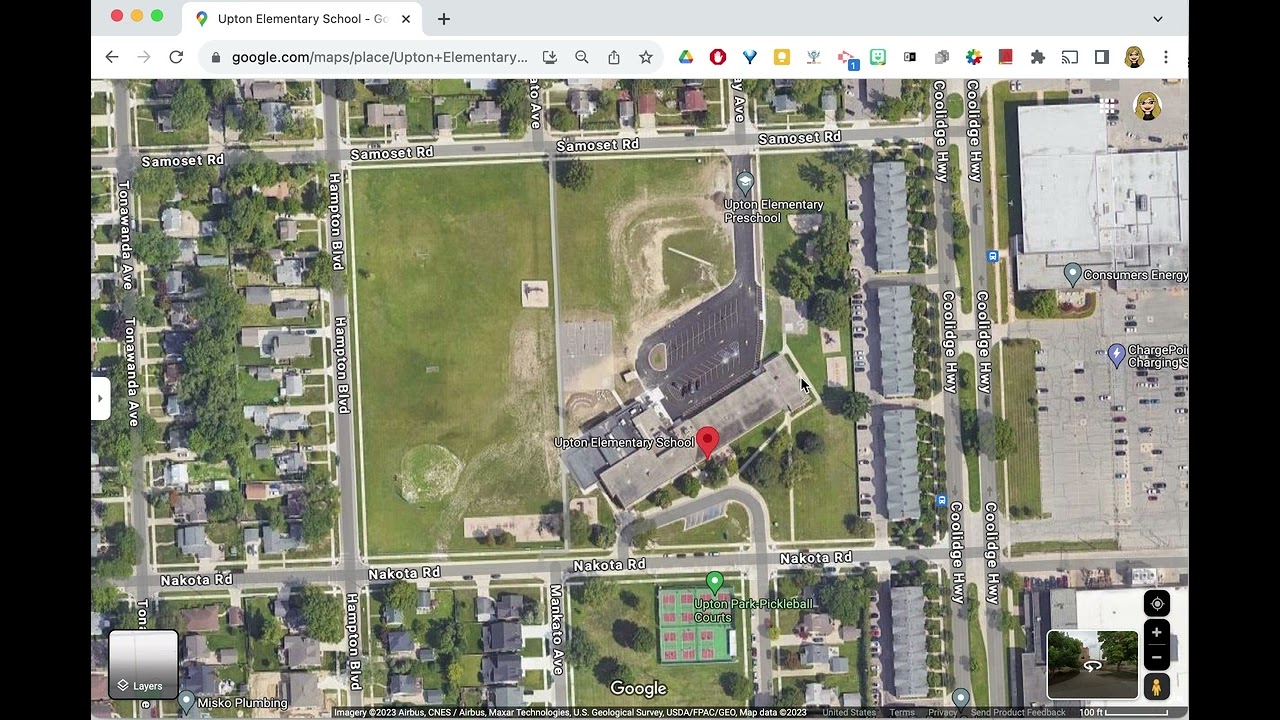The height and width of the screenshot is (720, 1280).
Task: Open the Layers map type switcher
Action: click(143, 664)
